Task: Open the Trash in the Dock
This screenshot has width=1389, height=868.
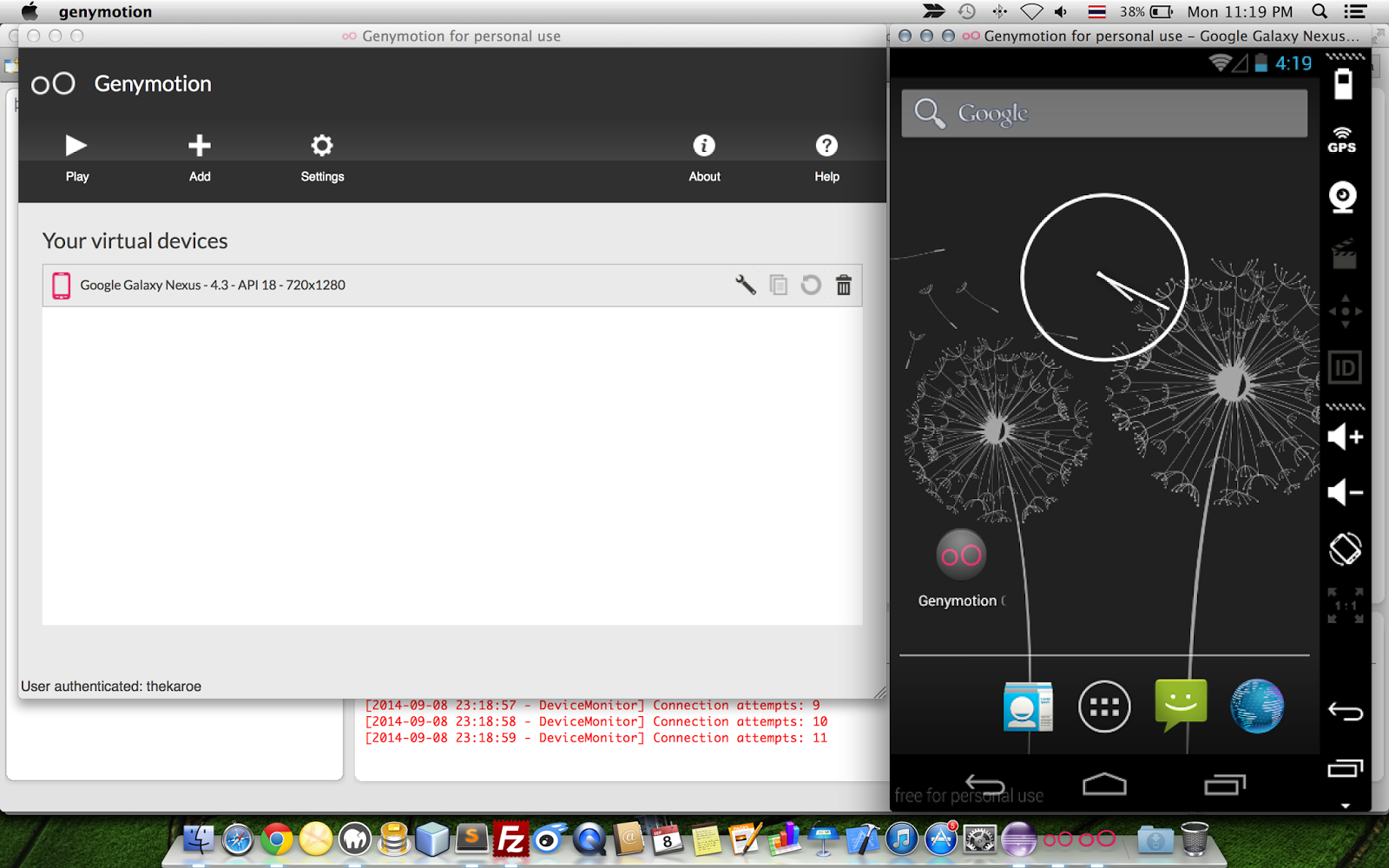Action: point(1195,839)
